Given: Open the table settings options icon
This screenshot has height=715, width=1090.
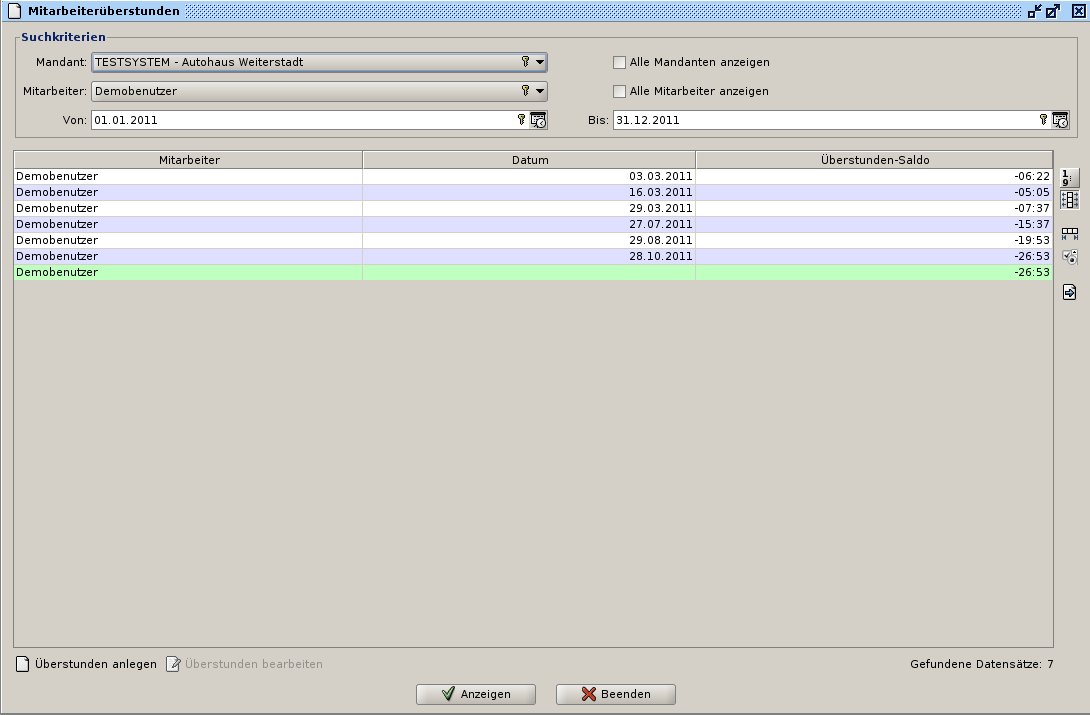Looking at the screenshot, I should tap(1069, 257).
